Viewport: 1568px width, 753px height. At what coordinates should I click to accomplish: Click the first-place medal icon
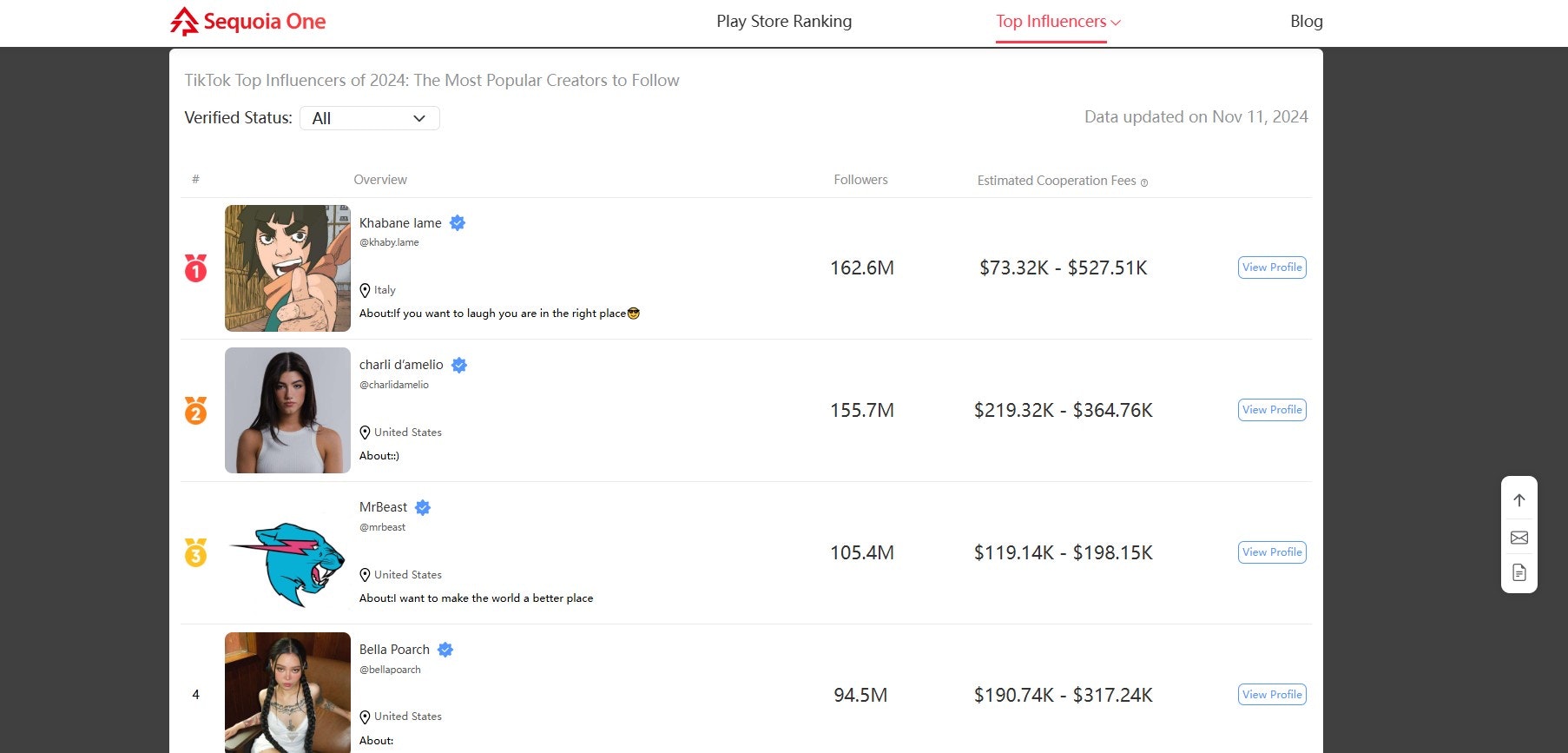[196, 268]
